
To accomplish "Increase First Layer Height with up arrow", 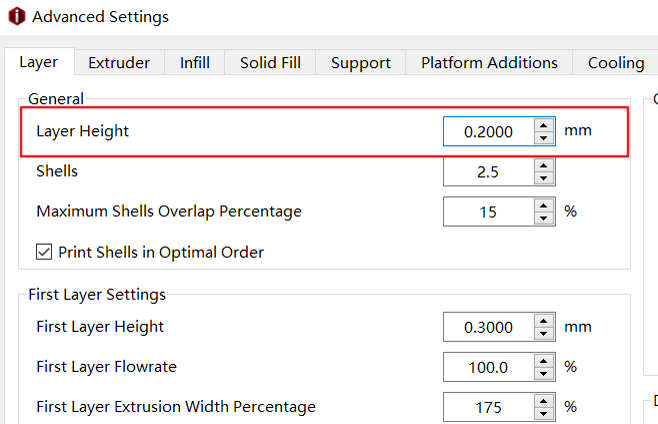I will tap(544, 321).
